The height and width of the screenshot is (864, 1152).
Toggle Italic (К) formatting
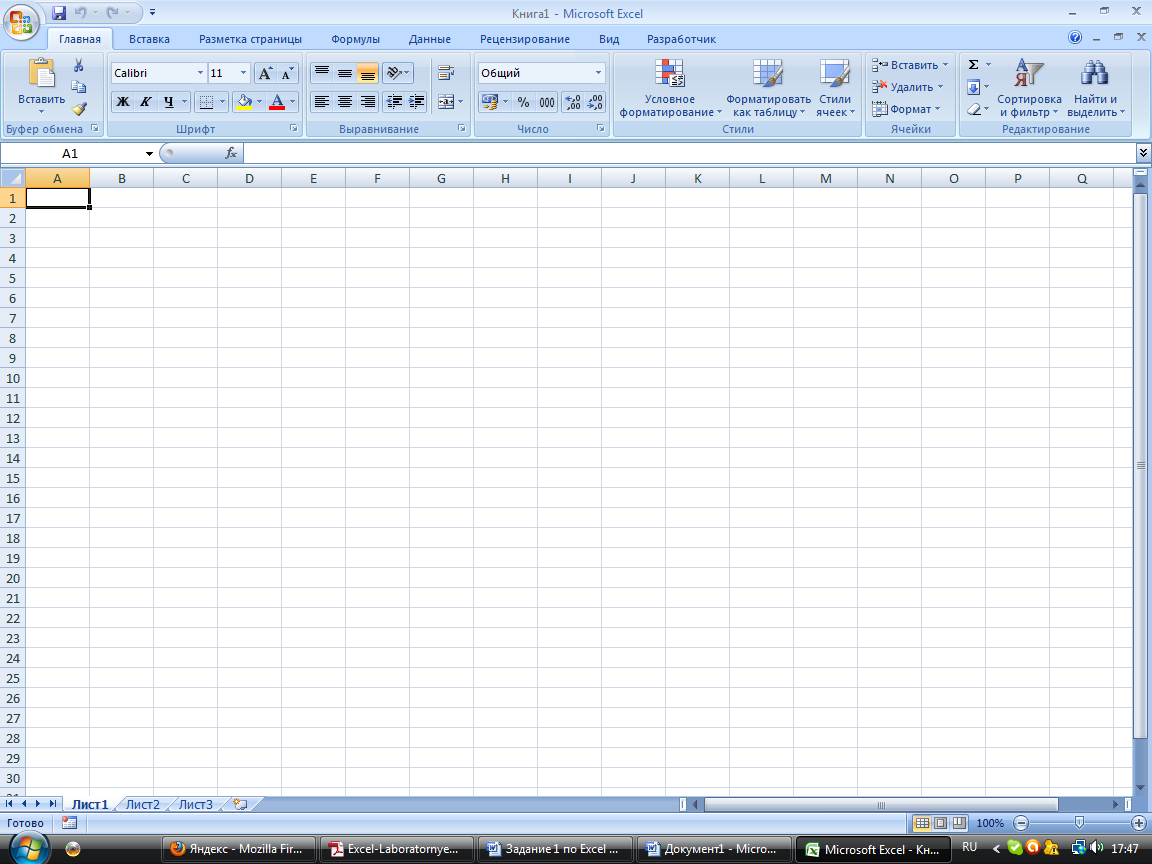pos(145,102)
